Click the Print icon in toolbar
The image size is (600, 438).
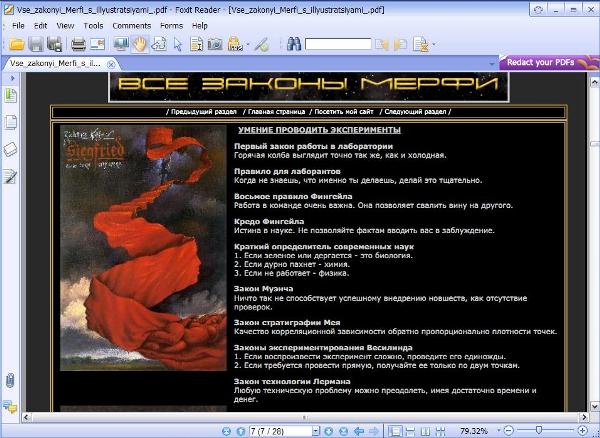78,44
